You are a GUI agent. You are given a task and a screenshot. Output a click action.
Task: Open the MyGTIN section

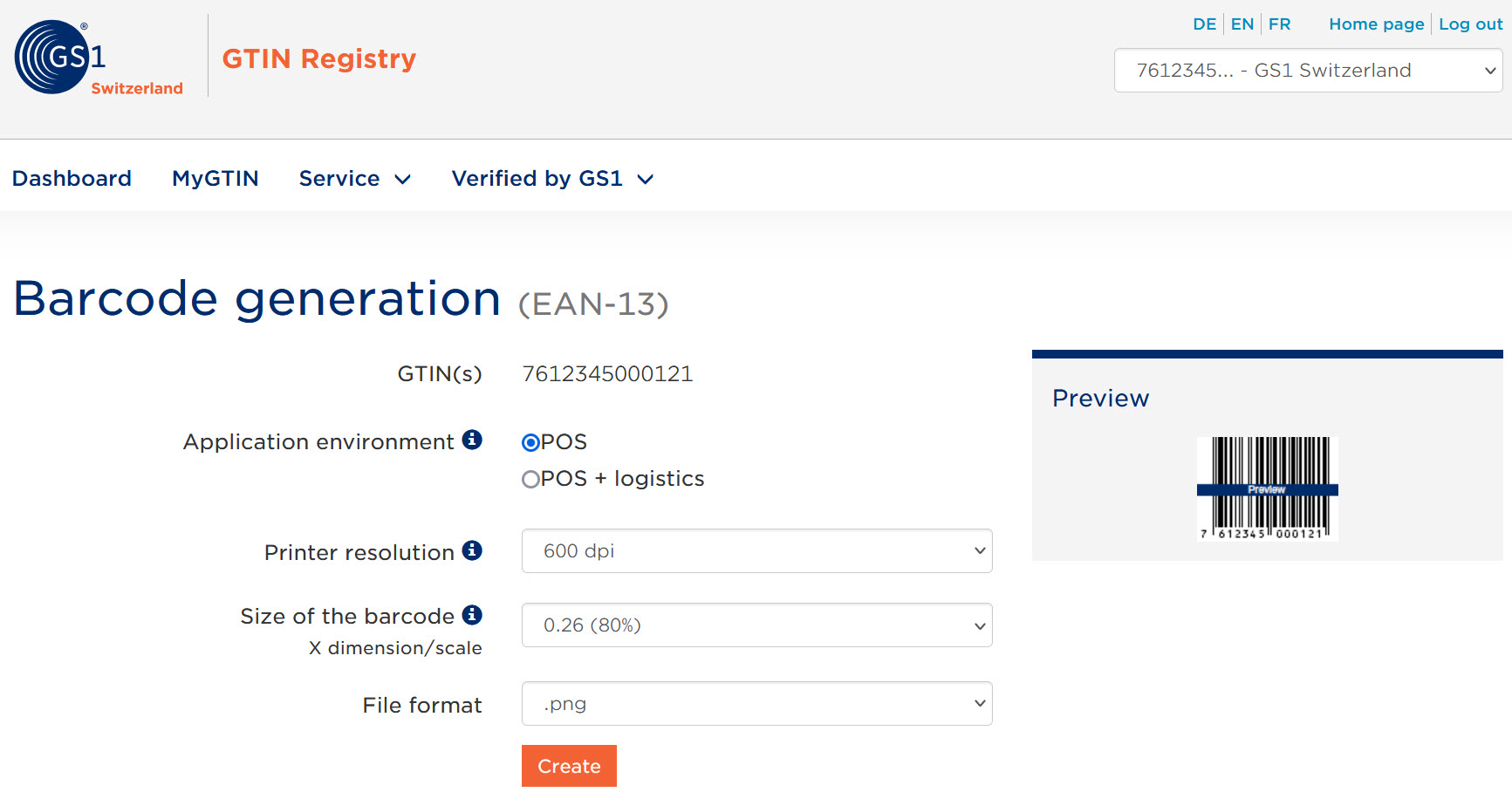215,178
